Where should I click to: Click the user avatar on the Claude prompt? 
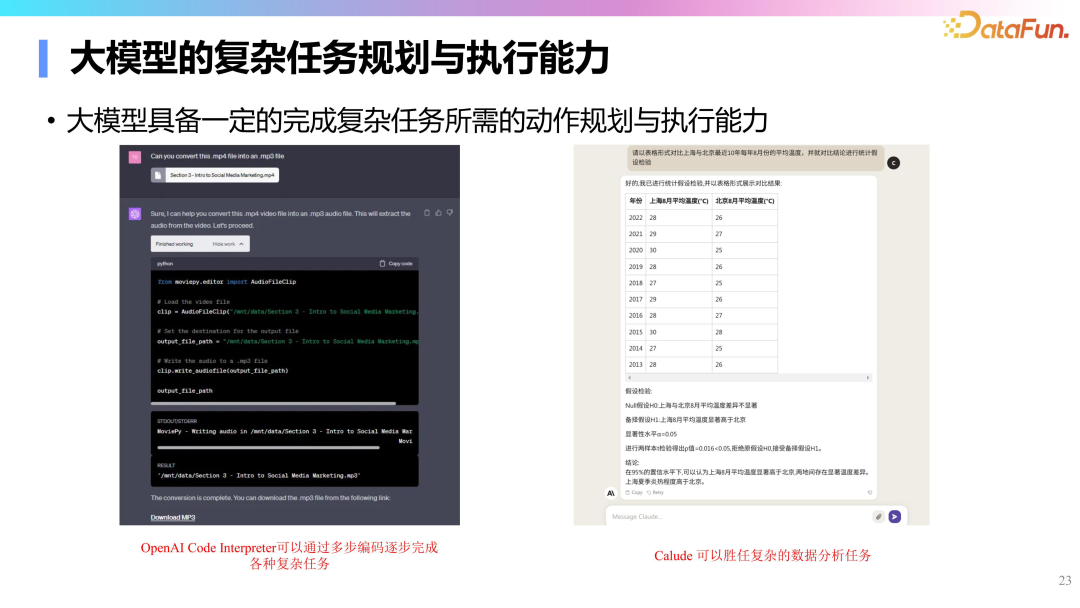[x=893, y=162]
